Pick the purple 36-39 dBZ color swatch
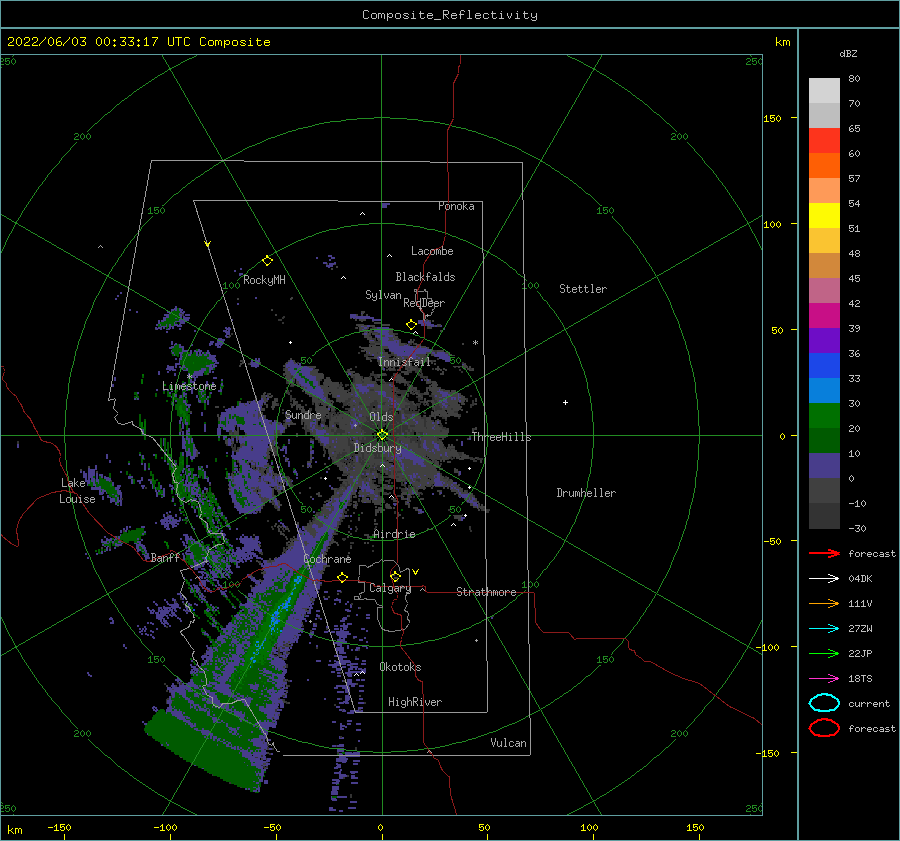Screen dimensions: 900x841 coord(824,341)
